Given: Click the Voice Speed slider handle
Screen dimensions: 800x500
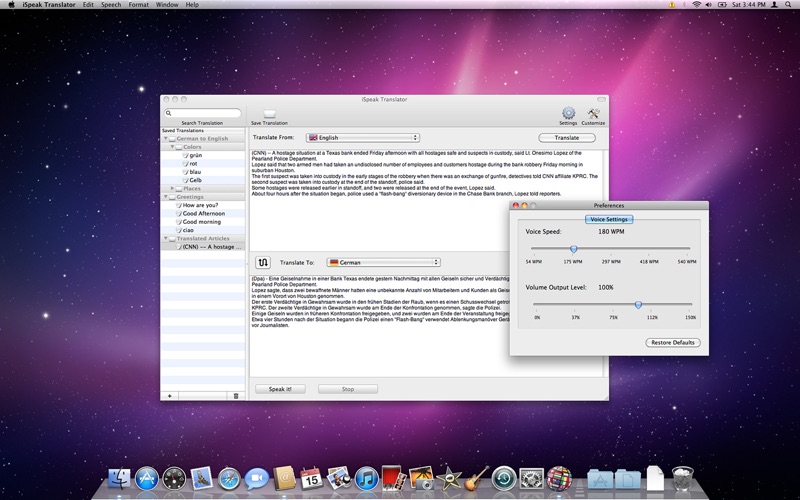Looking at the screenshot, I should (573, 249).
